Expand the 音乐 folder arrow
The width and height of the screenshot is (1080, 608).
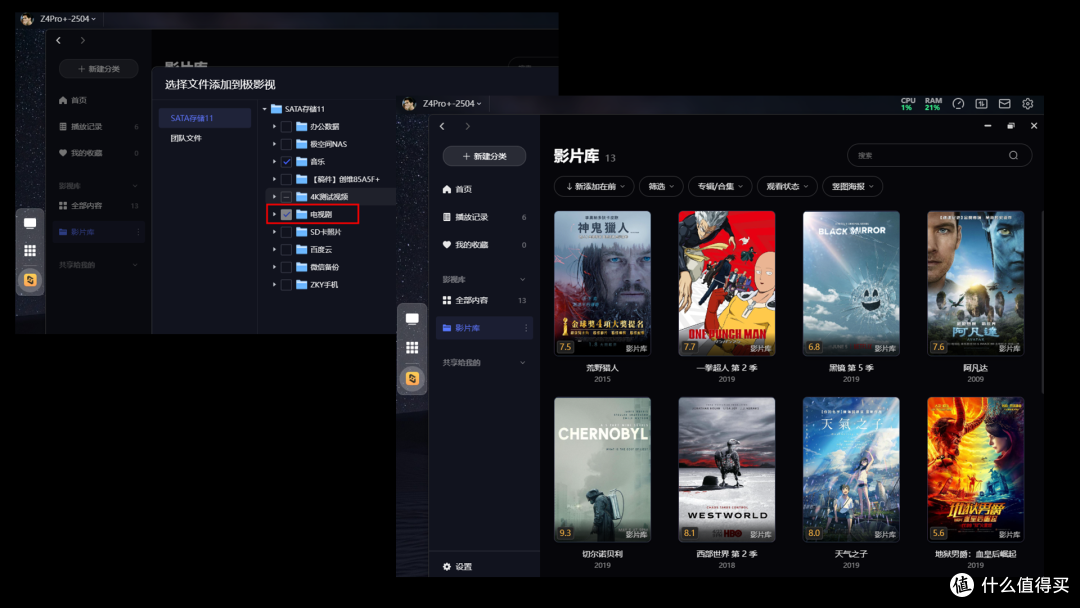pos(274,162)
